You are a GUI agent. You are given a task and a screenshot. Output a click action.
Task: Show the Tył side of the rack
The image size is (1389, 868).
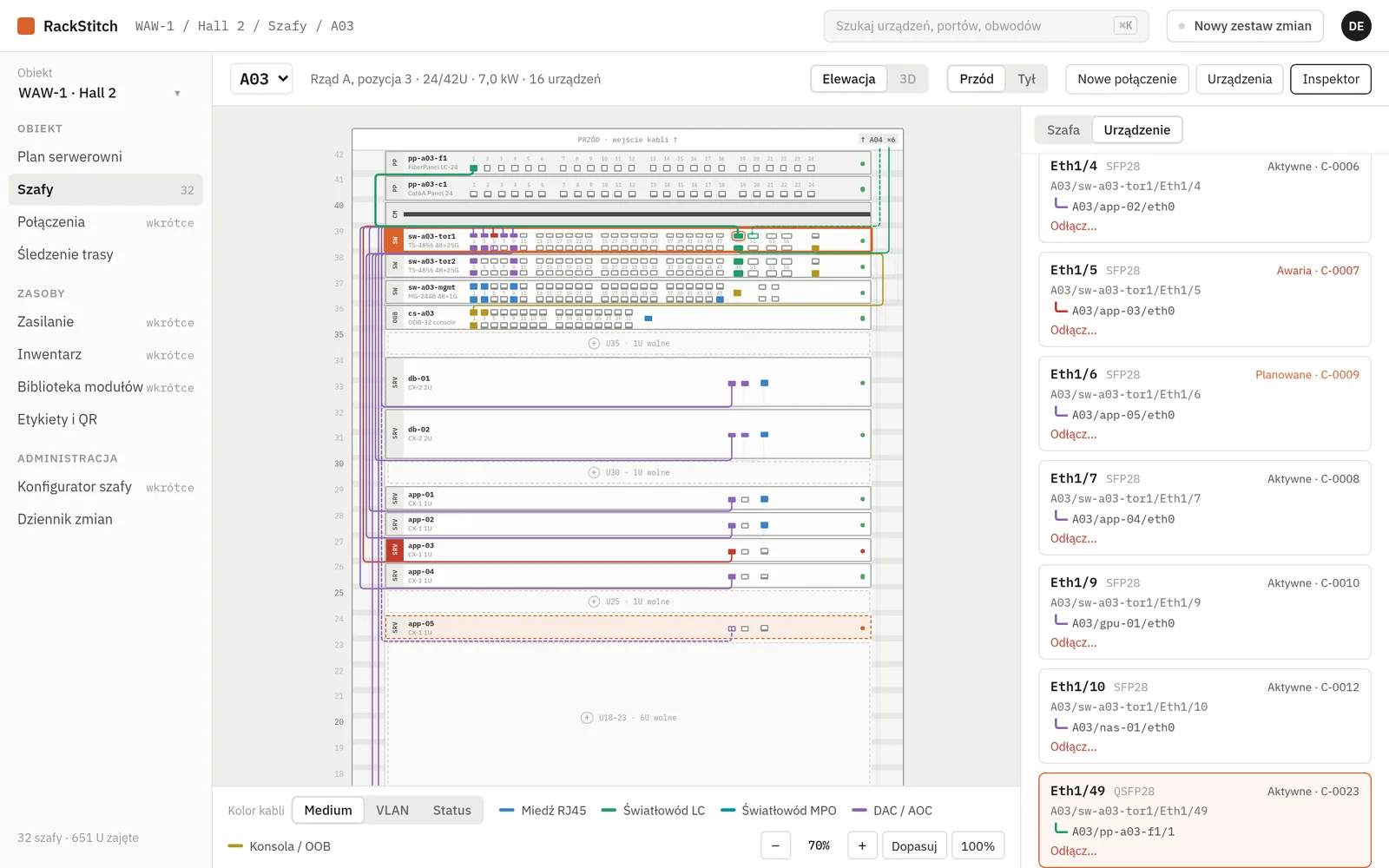pyautogui.click(x=1026, y=79)
